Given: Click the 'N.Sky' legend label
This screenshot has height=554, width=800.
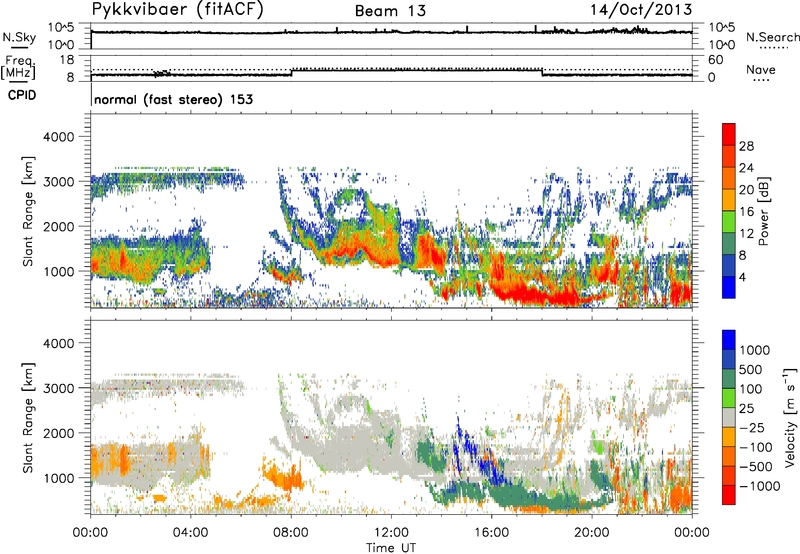Looking at the screenshot, I should click(19, 37).
